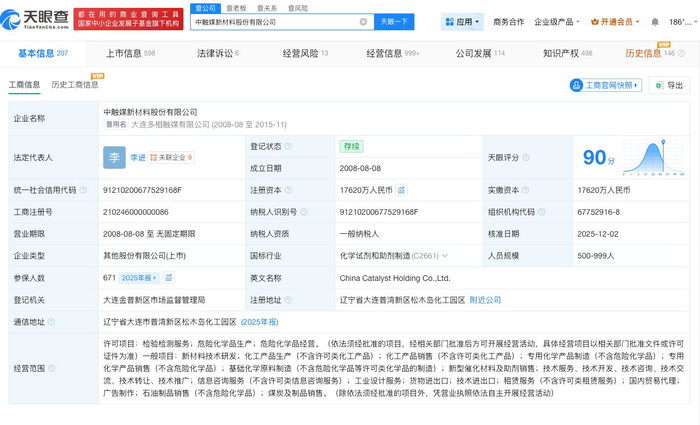
Task: Open the chart icon next to 2025年报
Action: [169, 278]
